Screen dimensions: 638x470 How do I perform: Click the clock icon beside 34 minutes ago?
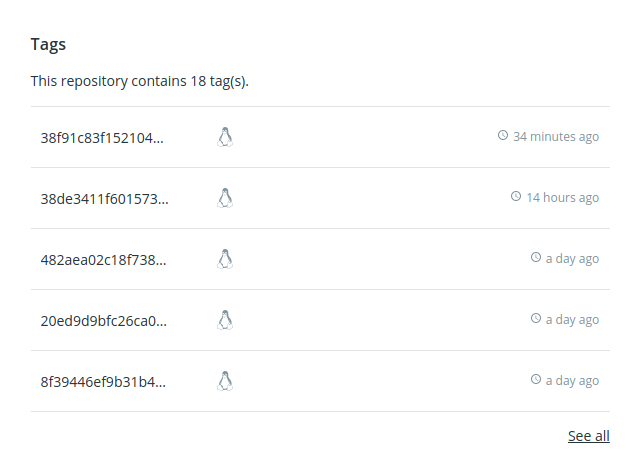[503, 136]
